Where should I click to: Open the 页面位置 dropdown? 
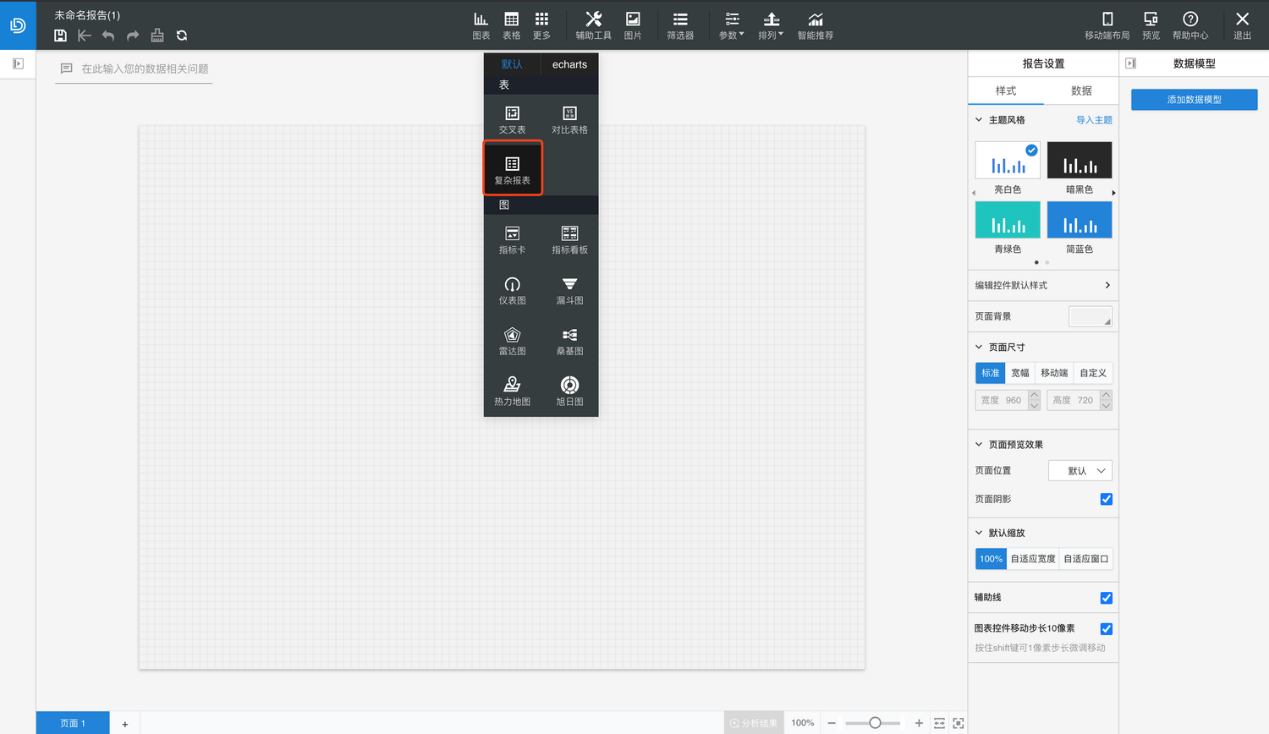pyautogui.click(x=1080, y=471)
